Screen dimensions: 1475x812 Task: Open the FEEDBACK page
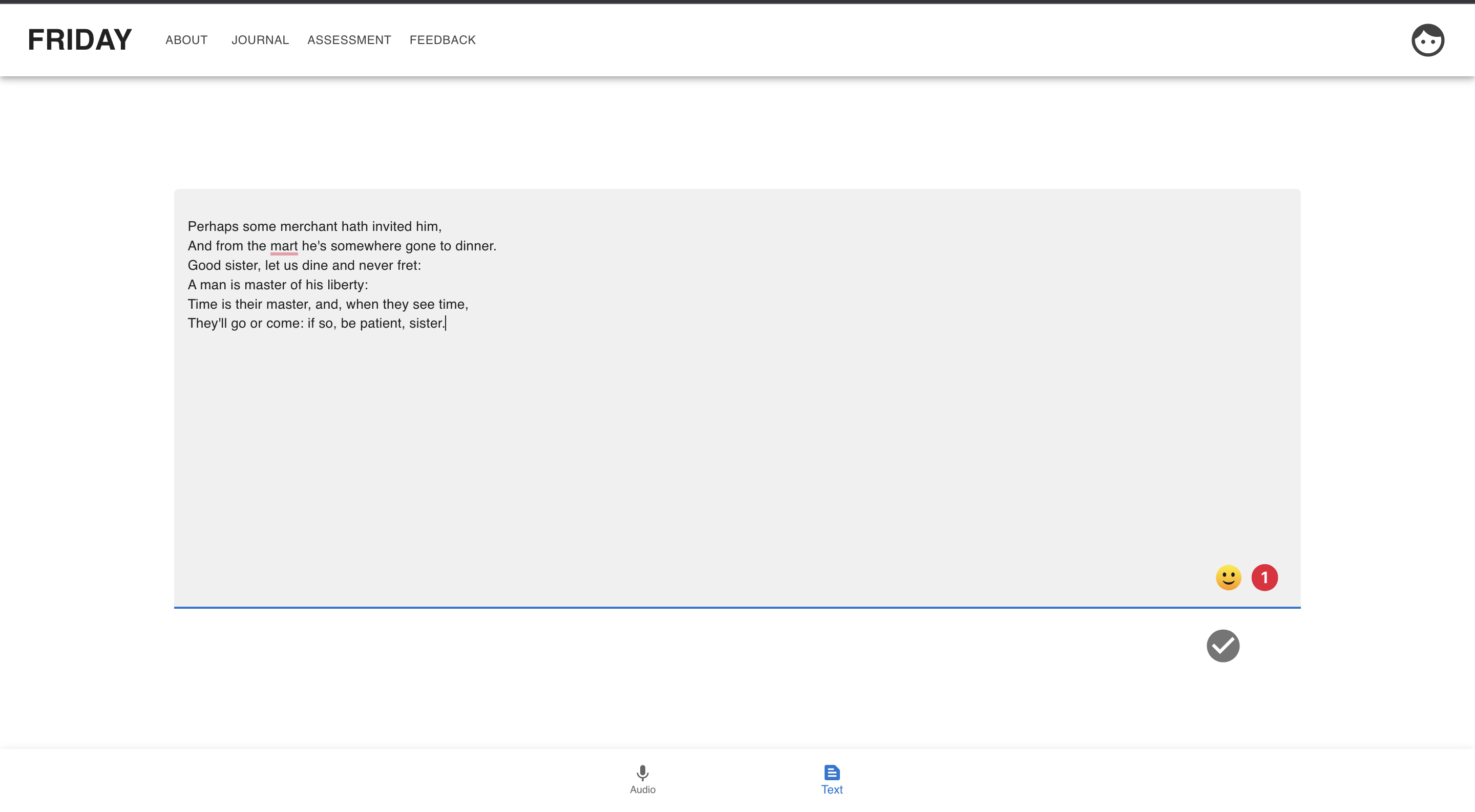coord(442,40)
